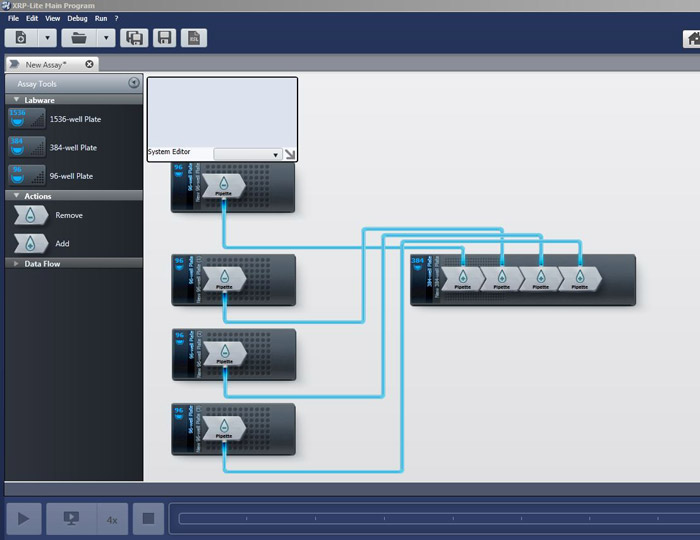The height and width of the screenshot is (540, 700).
Task: Click the New assay toolbar icon
Action: coord(22,38)
